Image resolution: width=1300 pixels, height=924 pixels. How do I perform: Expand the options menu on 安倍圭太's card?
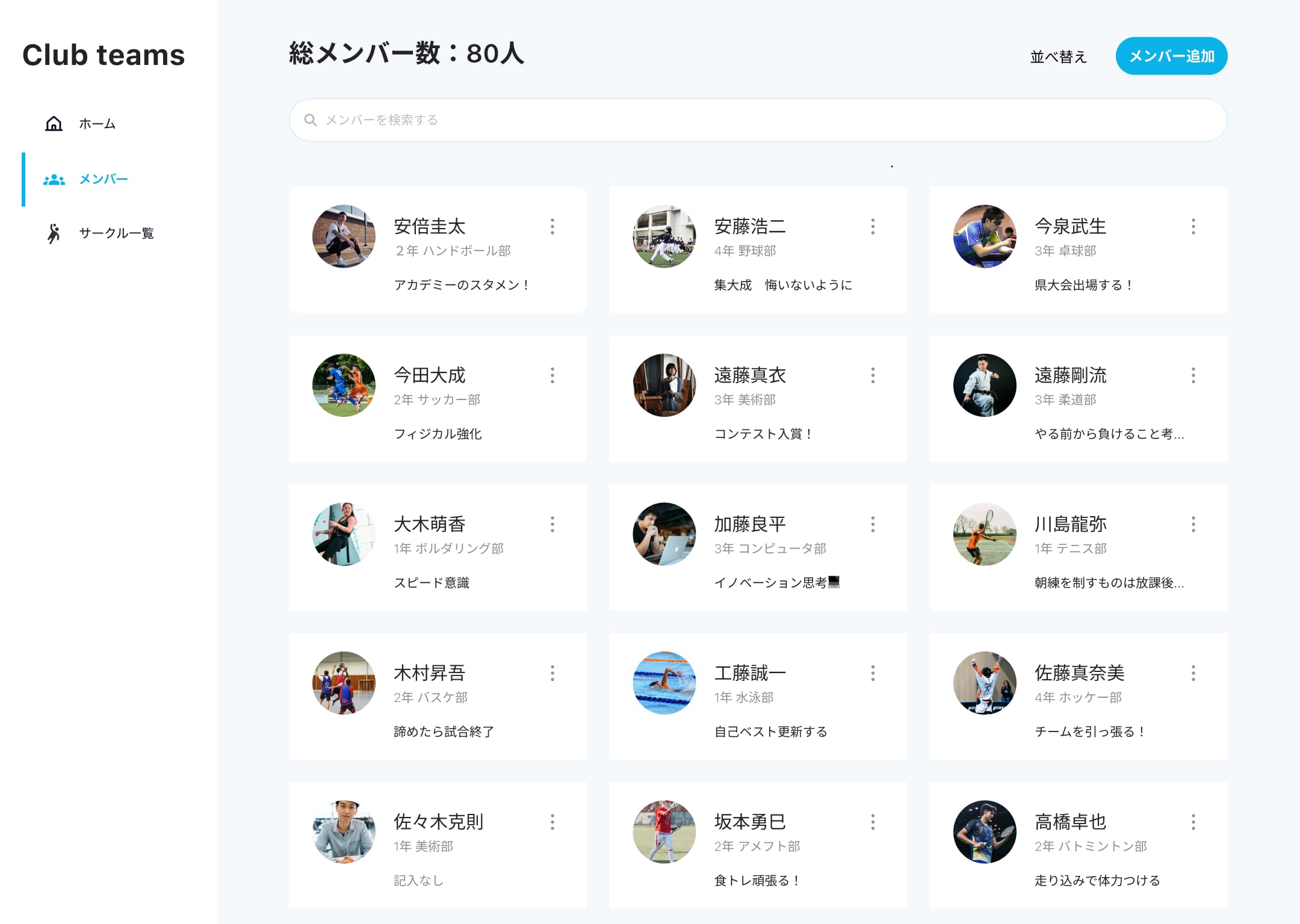[x=552, y=227]
